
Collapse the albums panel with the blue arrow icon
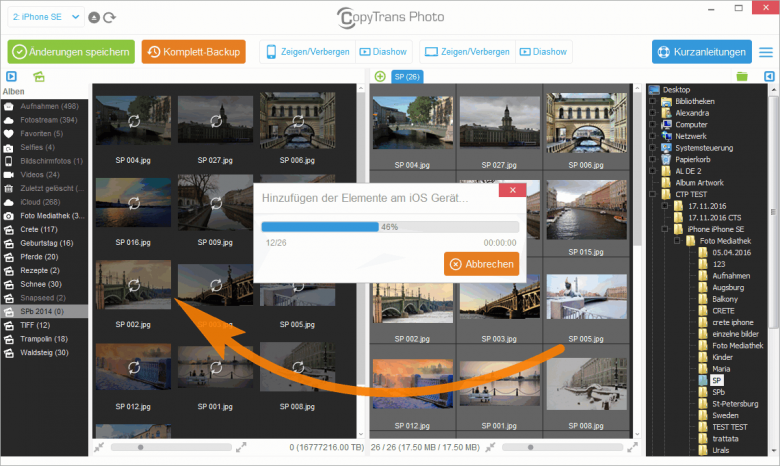coord(11,76)
